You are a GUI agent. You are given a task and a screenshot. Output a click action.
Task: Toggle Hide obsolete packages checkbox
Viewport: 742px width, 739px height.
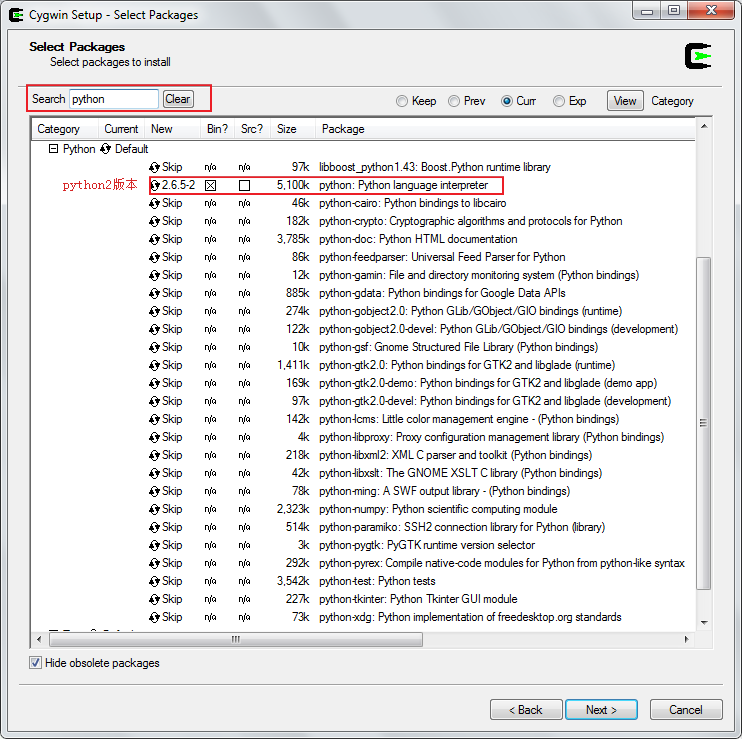[x=35, y=663]
